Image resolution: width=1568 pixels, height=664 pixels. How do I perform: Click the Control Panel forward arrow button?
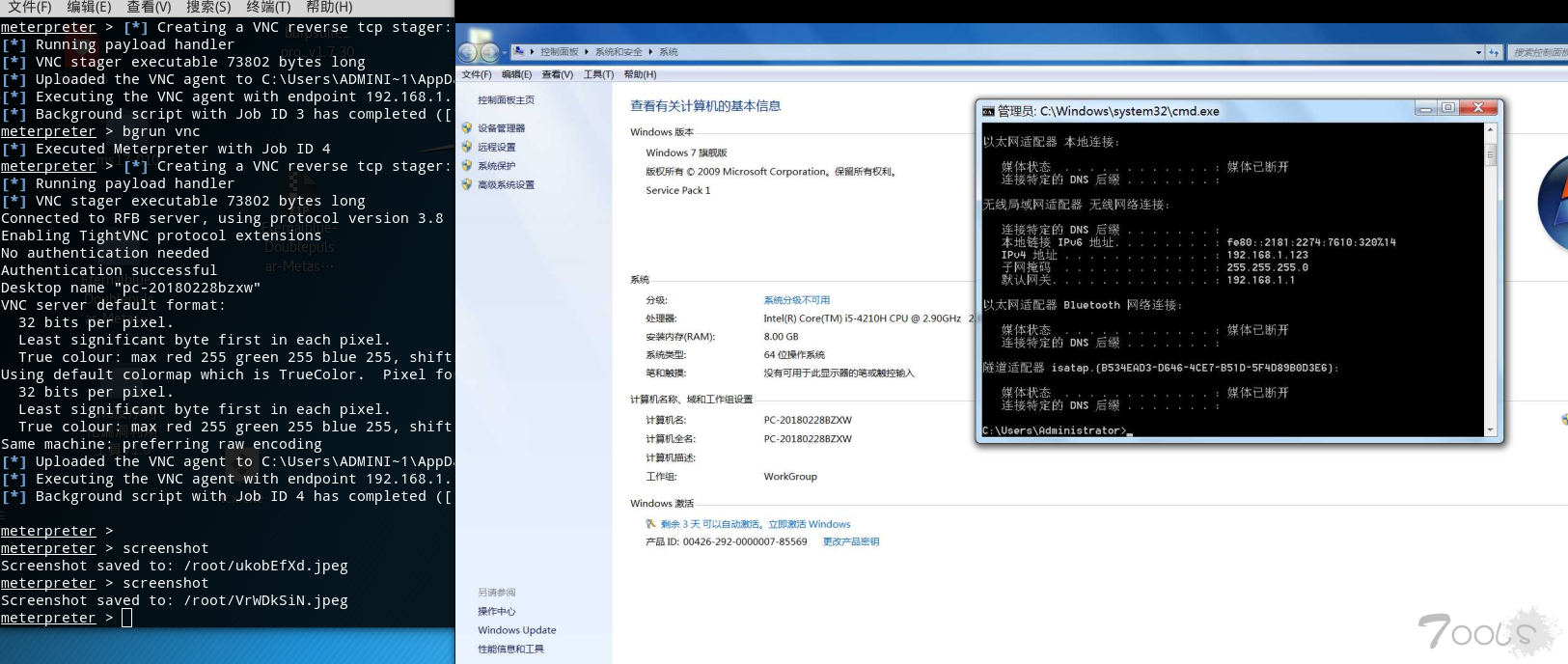point(490,52)
